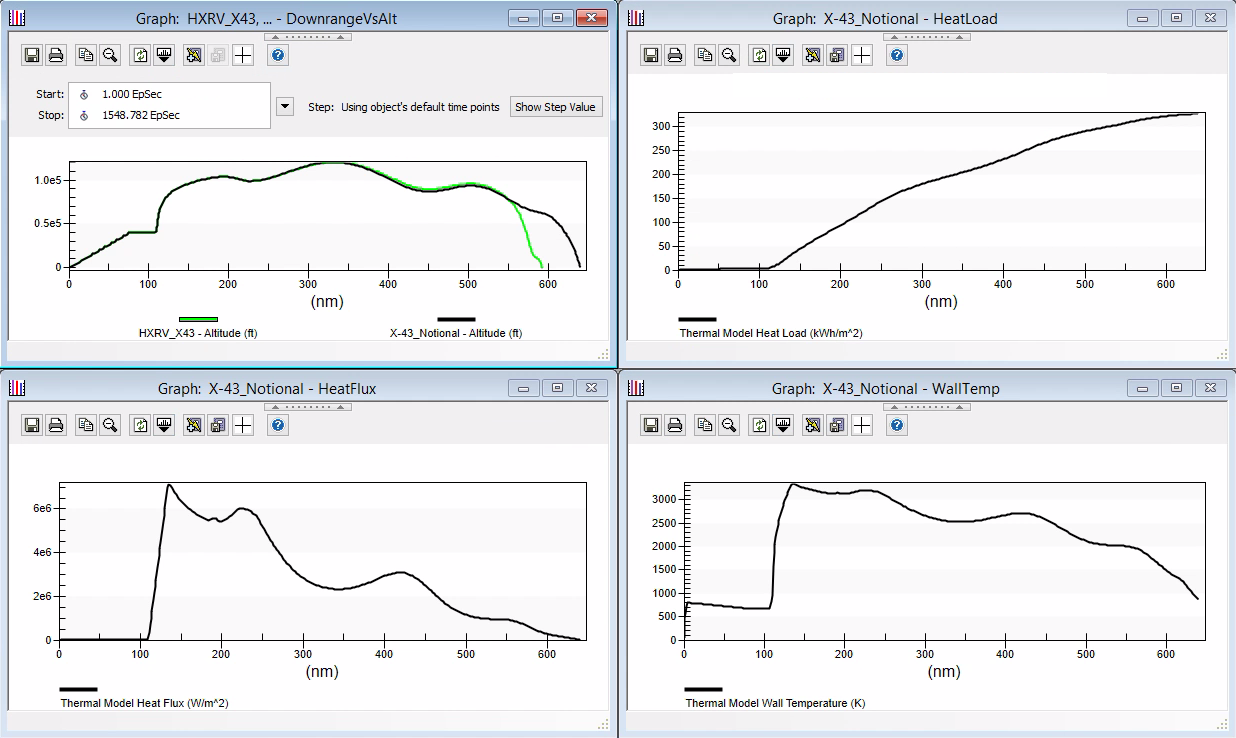Image resolution: width=1236 pixels, height=738 pixels.
Task: Toggle crosshair cursor in HeatLoad graph
Action: point(862,56)
